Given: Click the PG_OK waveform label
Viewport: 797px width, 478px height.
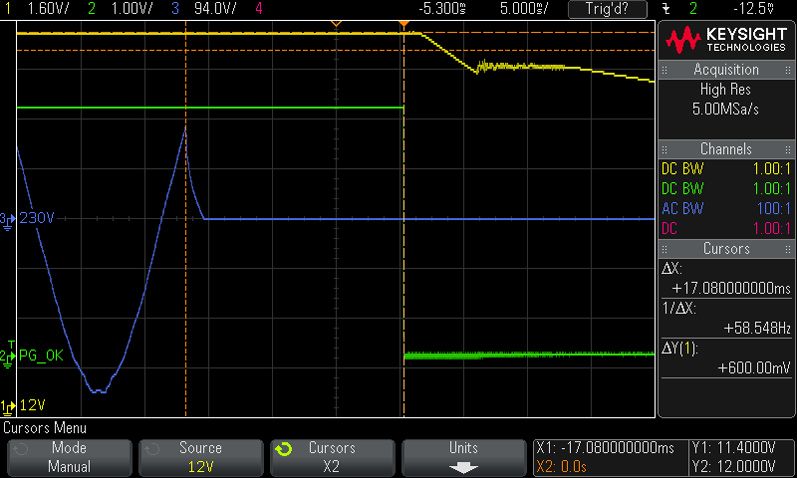Looking at the screenshot, I should coord(41,355).
